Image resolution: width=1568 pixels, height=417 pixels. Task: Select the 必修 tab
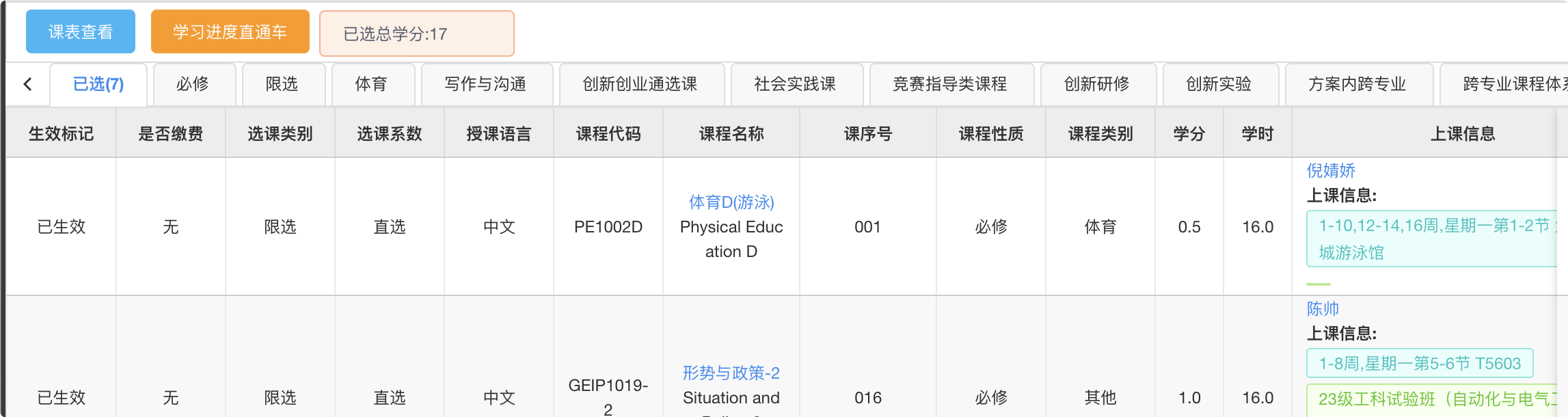[193, 84]
